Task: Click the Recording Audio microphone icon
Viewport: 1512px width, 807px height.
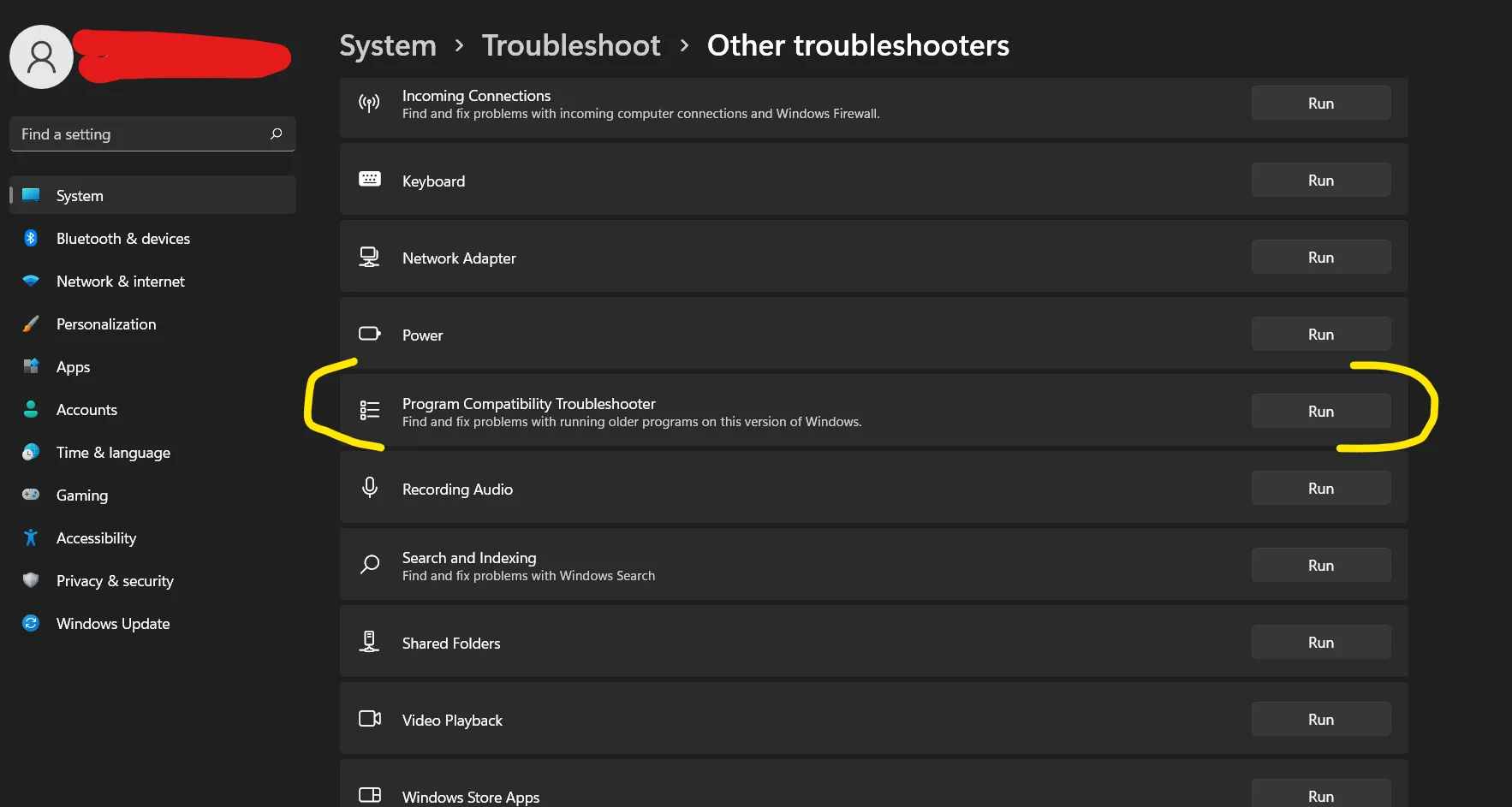Action: [x=370, y=487]
